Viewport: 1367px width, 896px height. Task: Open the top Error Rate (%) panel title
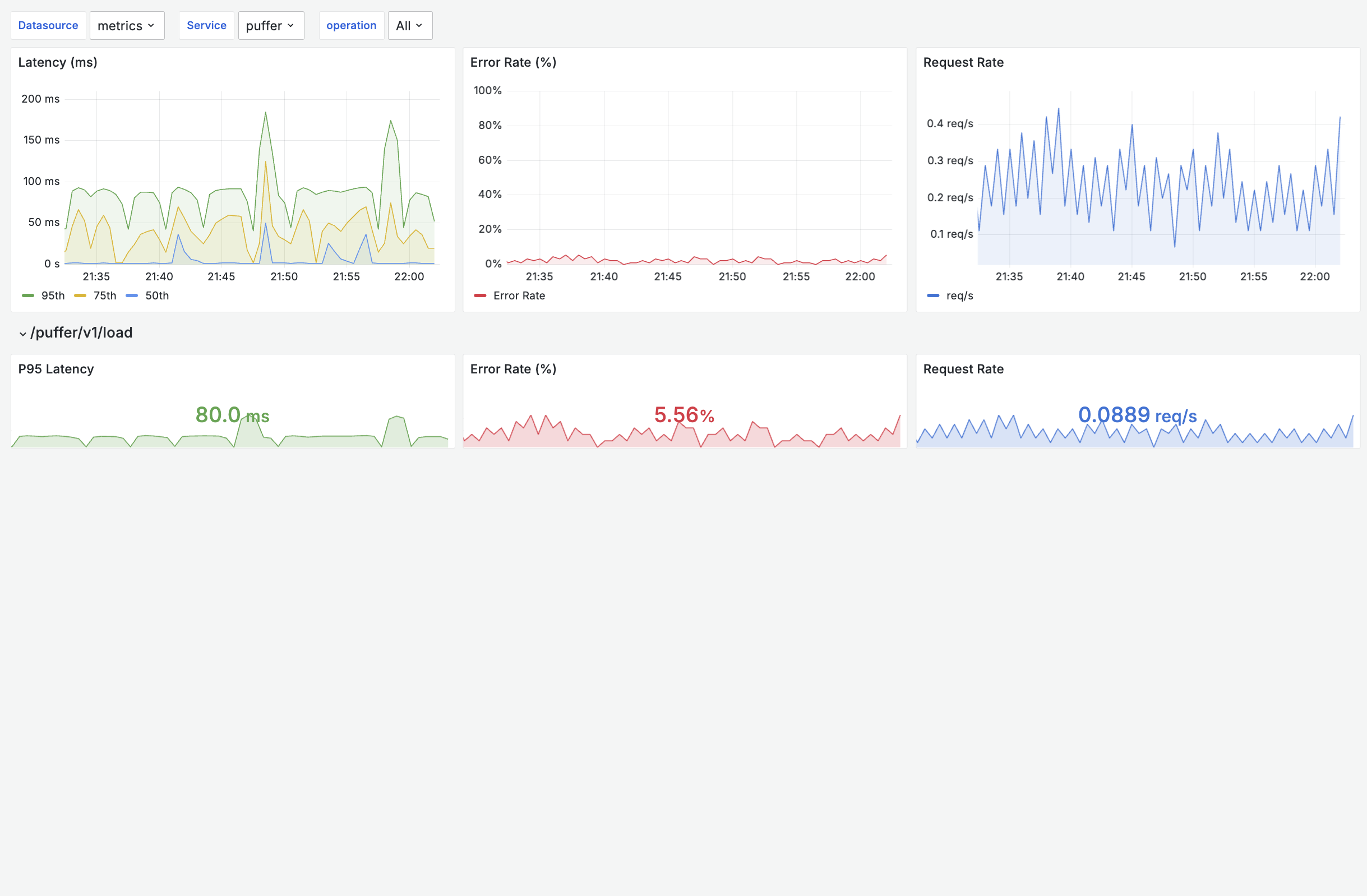point(513,62)
